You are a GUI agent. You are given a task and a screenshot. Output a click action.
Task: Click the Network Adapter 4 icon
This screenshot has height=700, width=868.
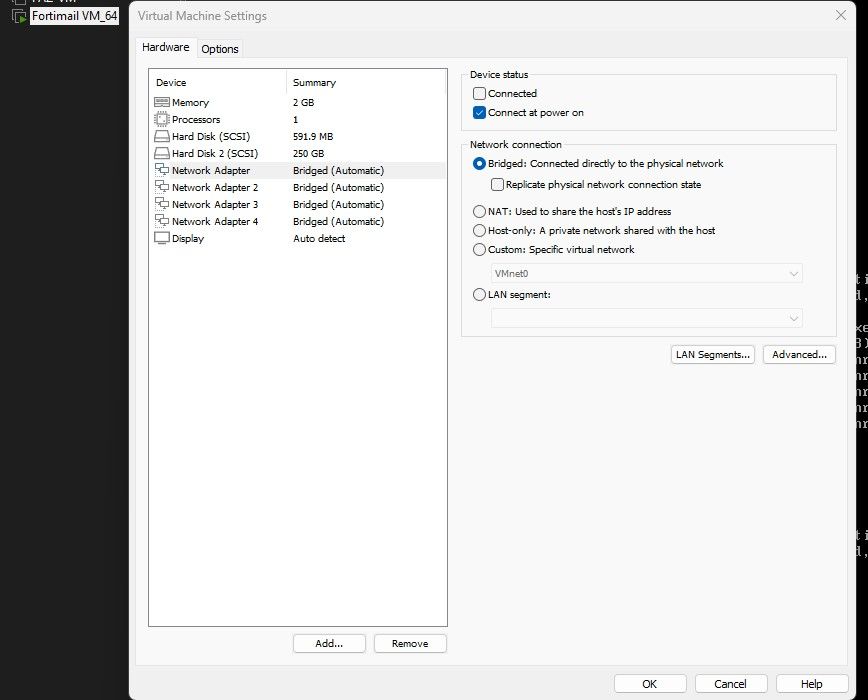162,221
